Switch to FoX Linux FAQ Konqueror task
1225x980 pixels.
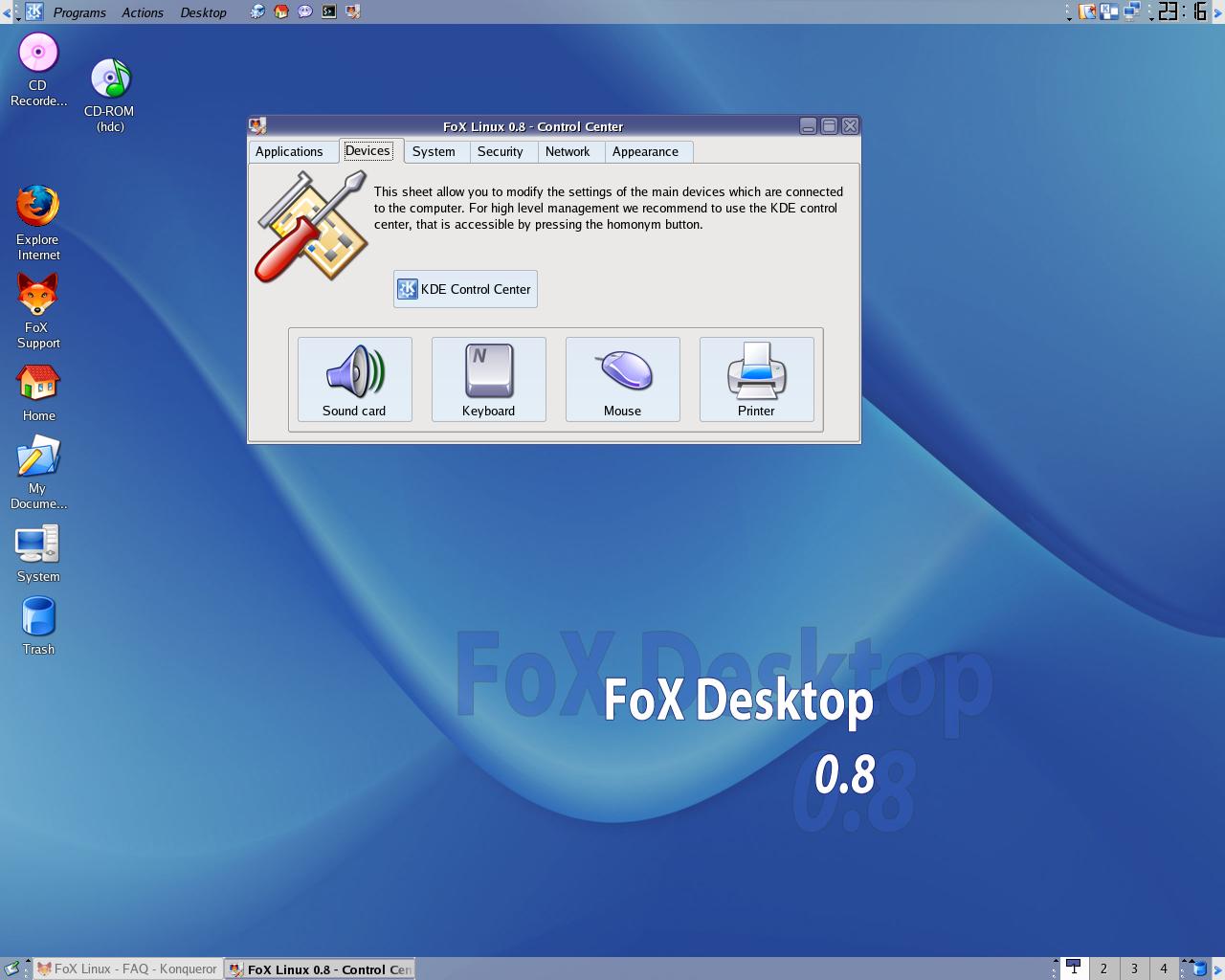(x=127, y=969)
